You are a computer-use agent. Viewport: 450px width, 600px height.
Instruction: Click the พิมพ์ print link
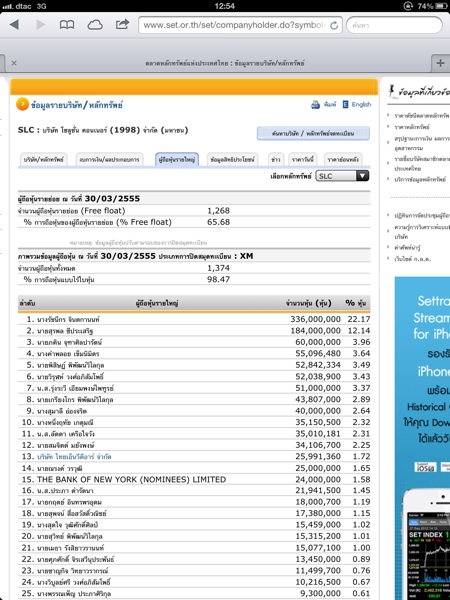tap(329, 104)
